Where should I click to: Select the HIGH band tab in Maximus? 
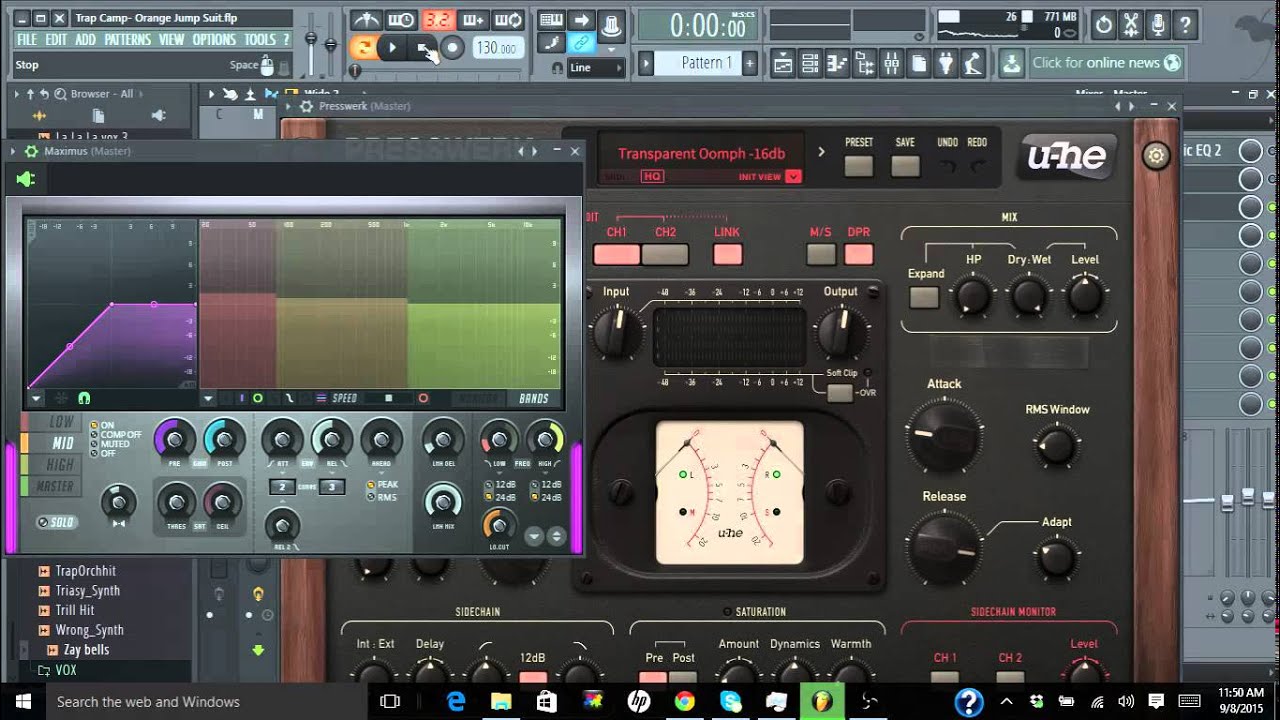tap(60, 465)
